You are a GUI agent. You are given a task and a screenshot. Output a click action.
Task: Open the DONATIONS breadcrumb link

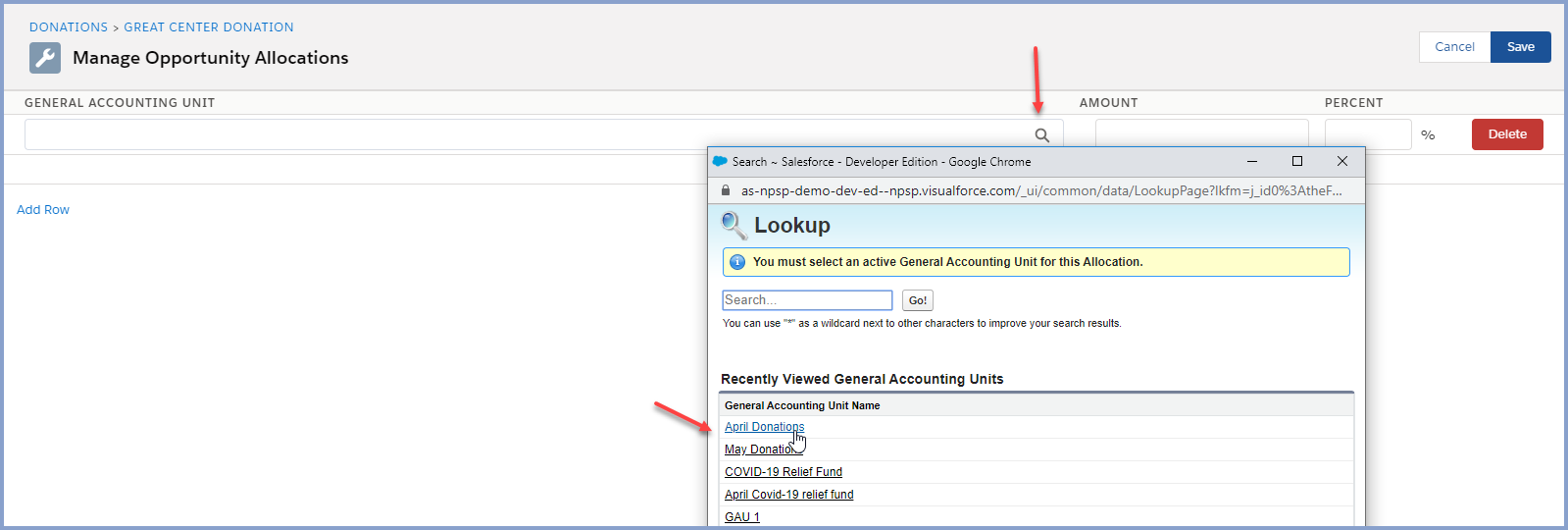(69, 27)
